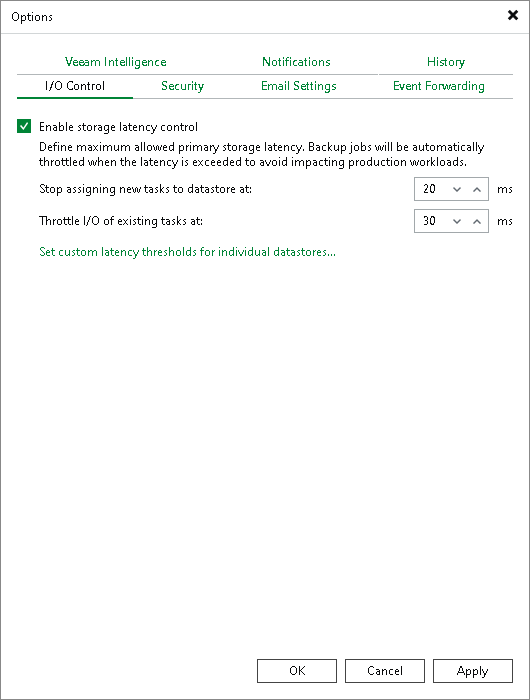Confirm settings with the OK button

[x=297, y=671]
